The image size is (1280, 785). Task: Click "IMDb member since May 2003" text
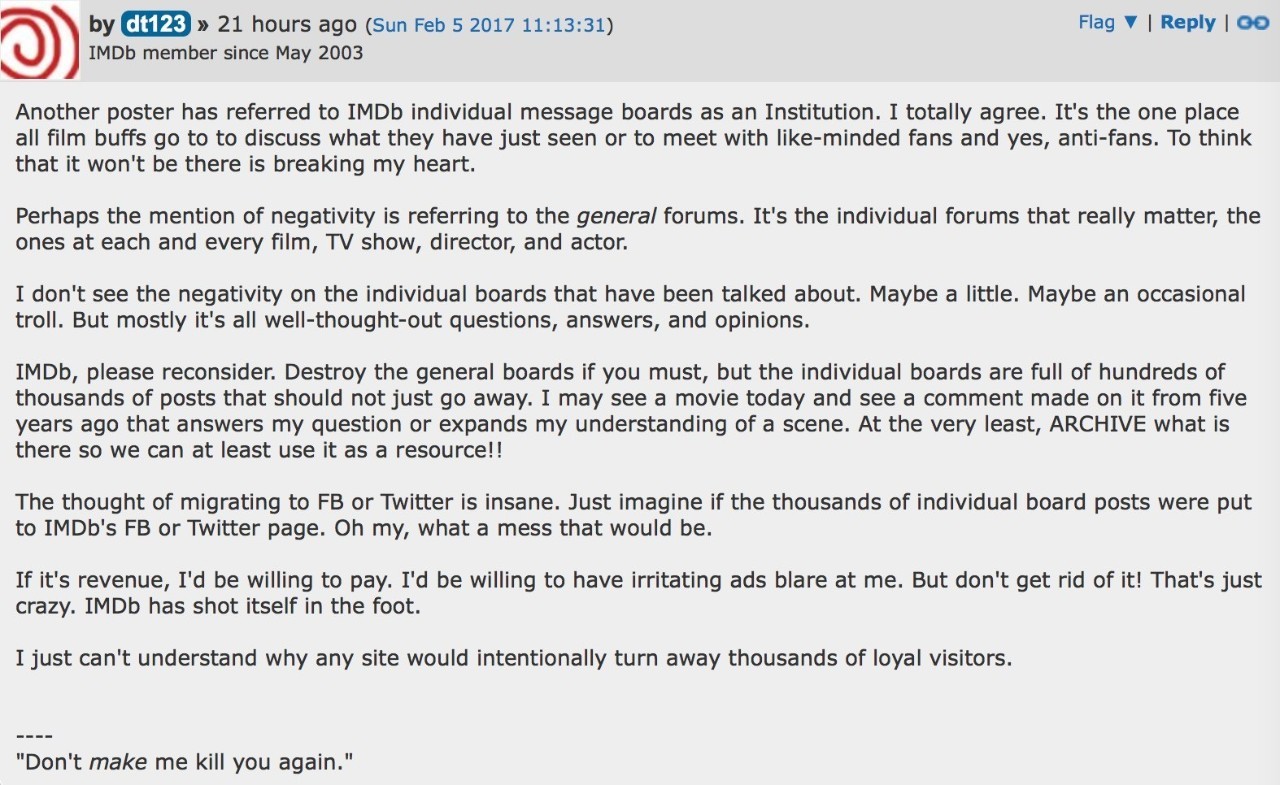tap(226, 53)
